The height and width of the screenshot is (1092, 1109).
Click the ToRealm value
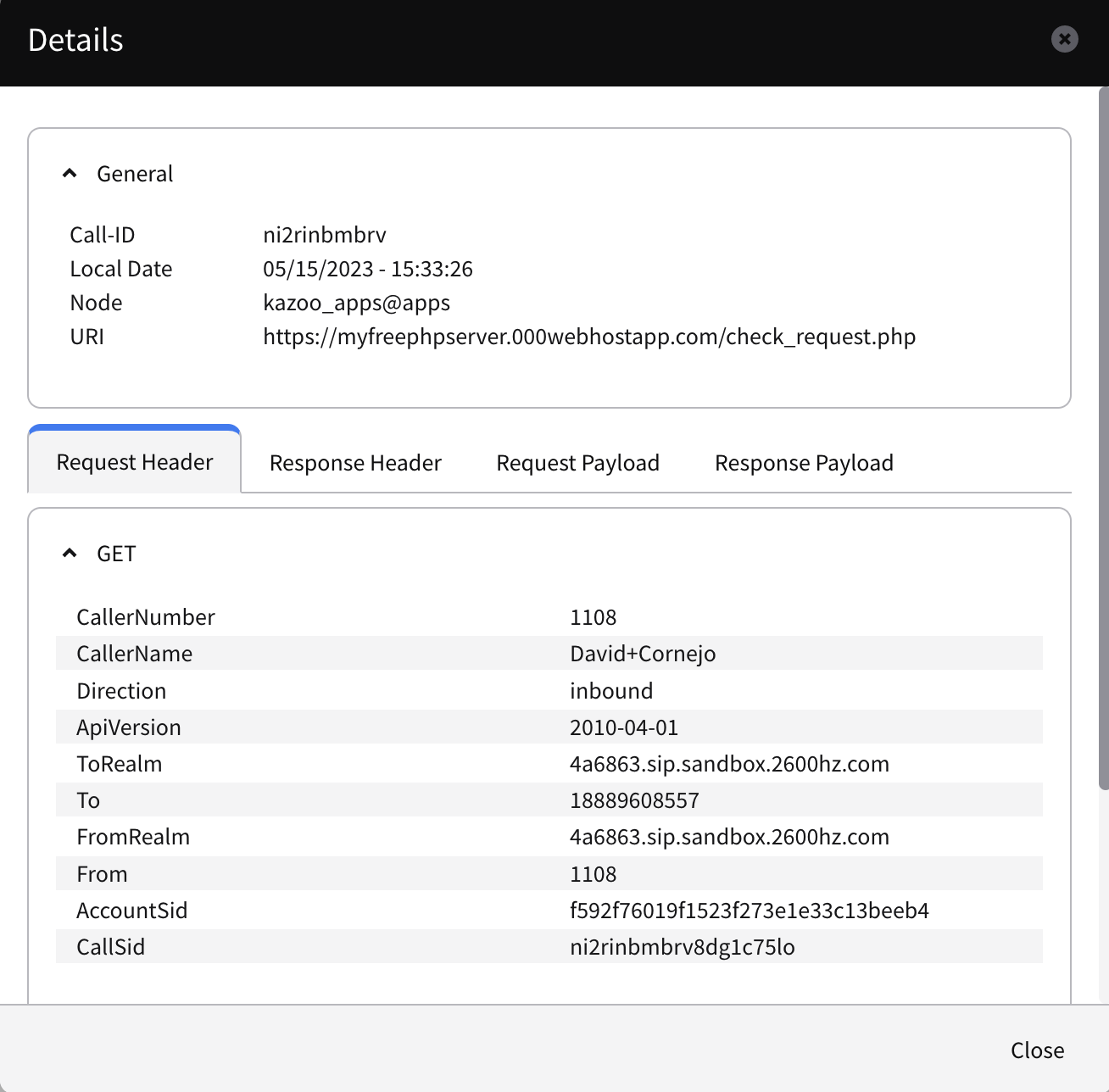[x=729, y=764]
